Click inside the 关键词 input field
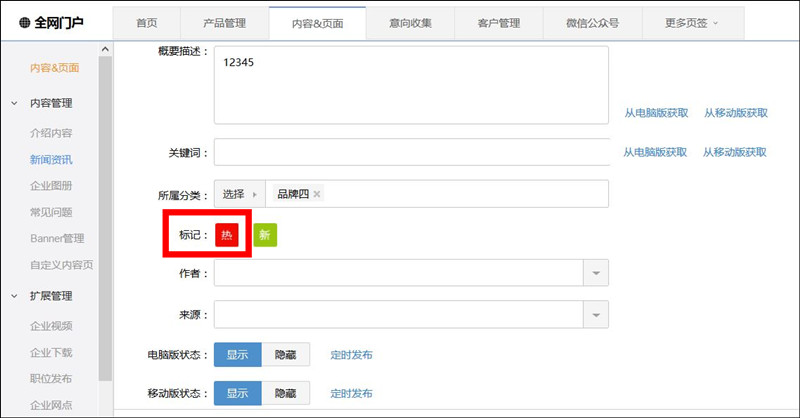The width and height of the screenshot is (800, 418). point(411,152)
